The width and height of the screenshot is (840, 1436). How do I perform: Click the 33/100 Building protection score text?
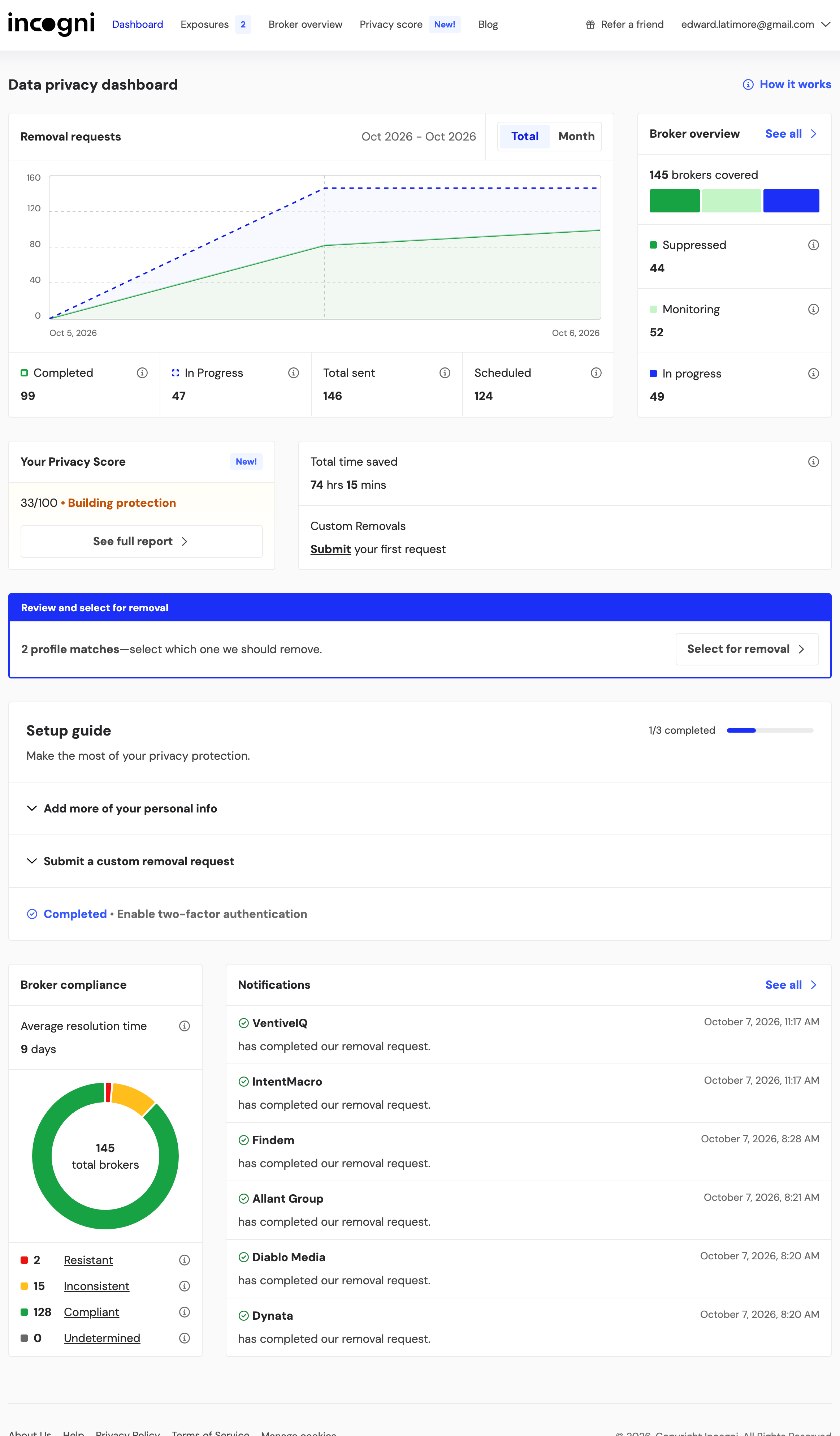click(x=98, y=503)
